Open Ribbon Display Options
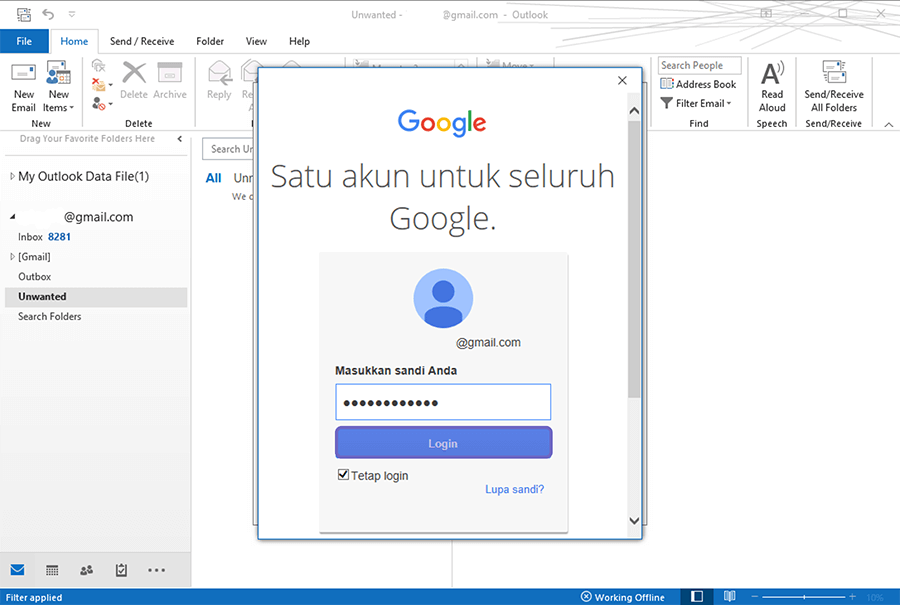The height and width of the screenshot is (605, 900). (766, 13)
